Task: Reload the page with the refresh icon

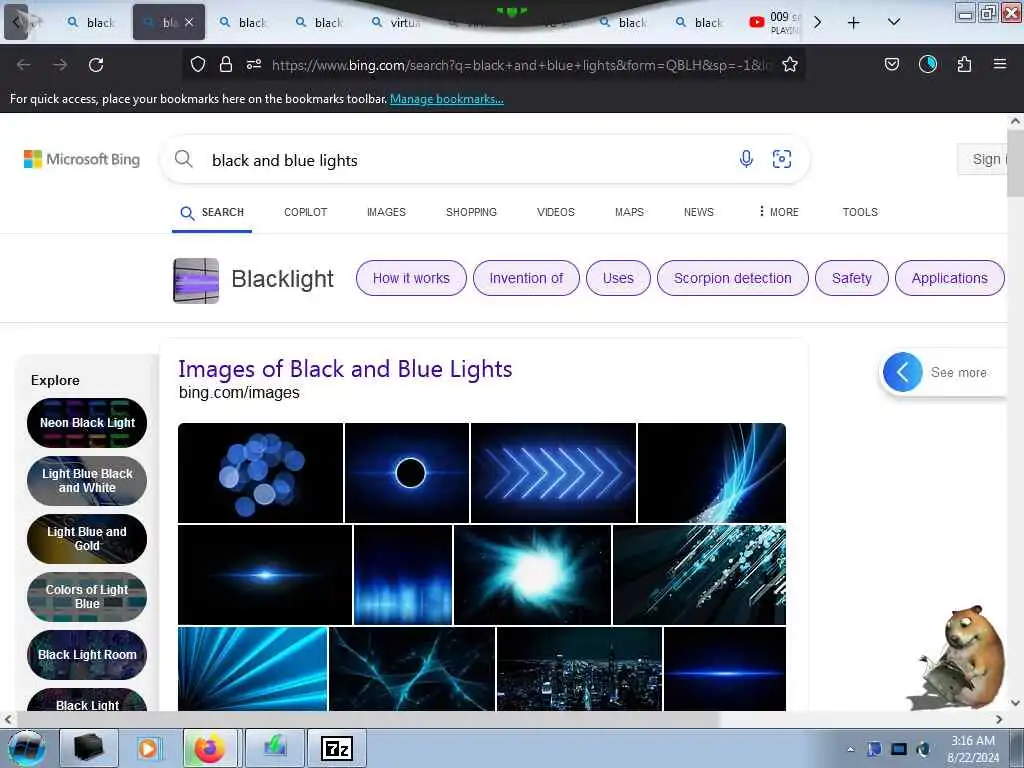Action: pos(96,65)
